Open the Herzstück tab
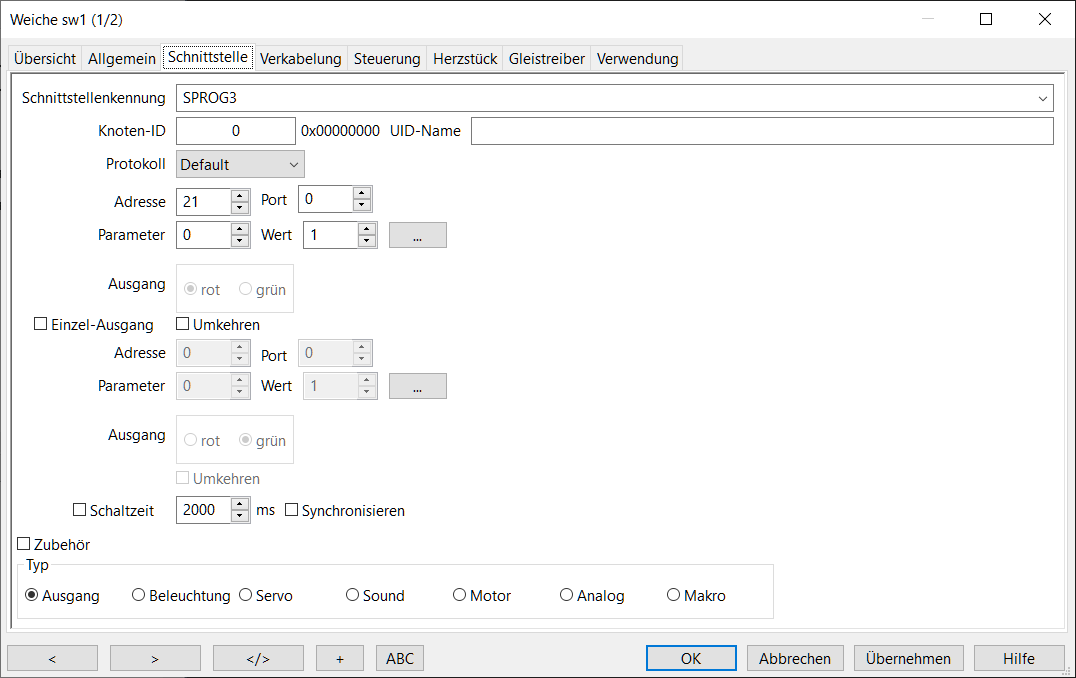This screenshot has height=678, width=1076. pos(465,58)
